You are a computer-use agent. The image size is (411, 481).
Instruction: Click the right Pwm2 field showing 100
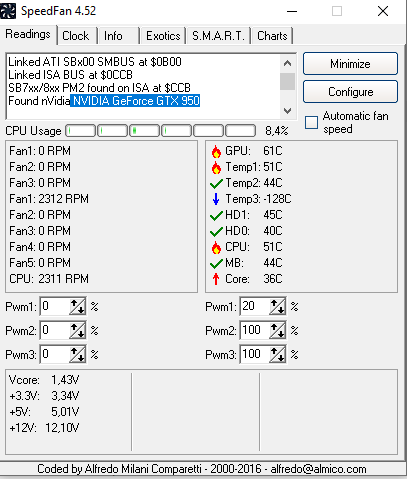[x=255, y=330]
